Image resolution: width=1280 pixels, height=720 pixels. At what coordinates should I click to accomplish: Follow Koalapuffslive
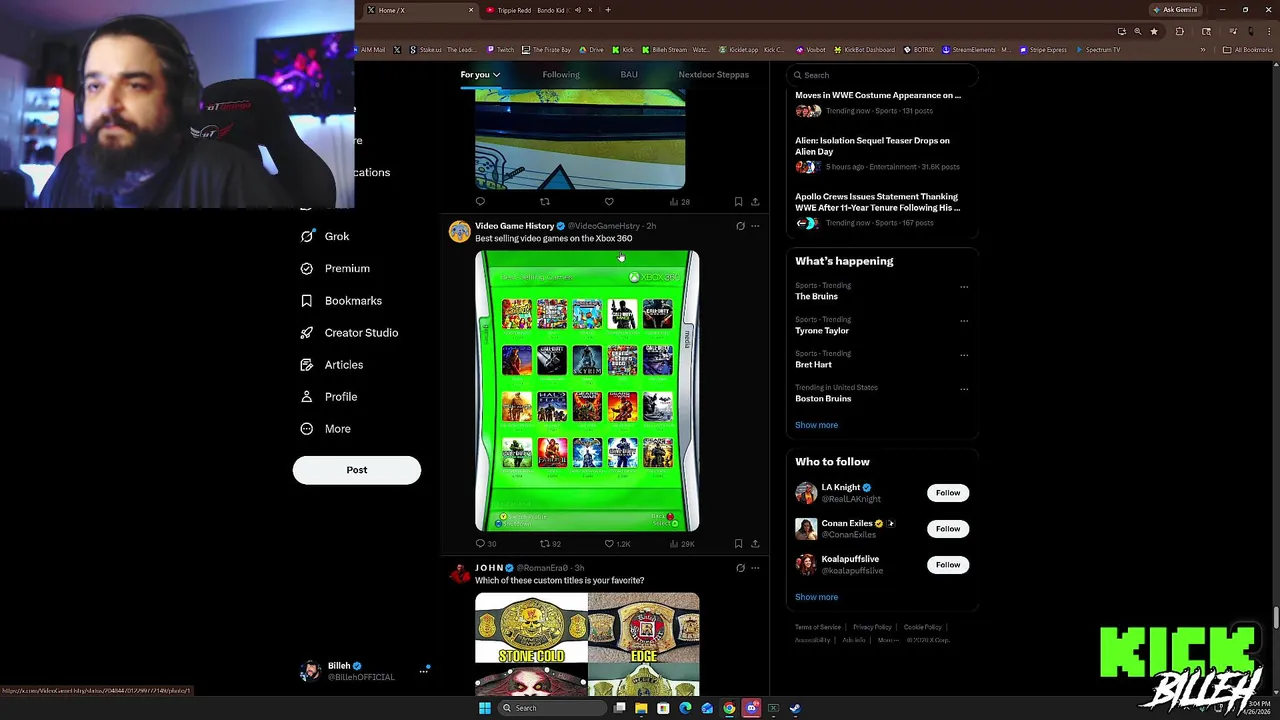click(948, 564)
